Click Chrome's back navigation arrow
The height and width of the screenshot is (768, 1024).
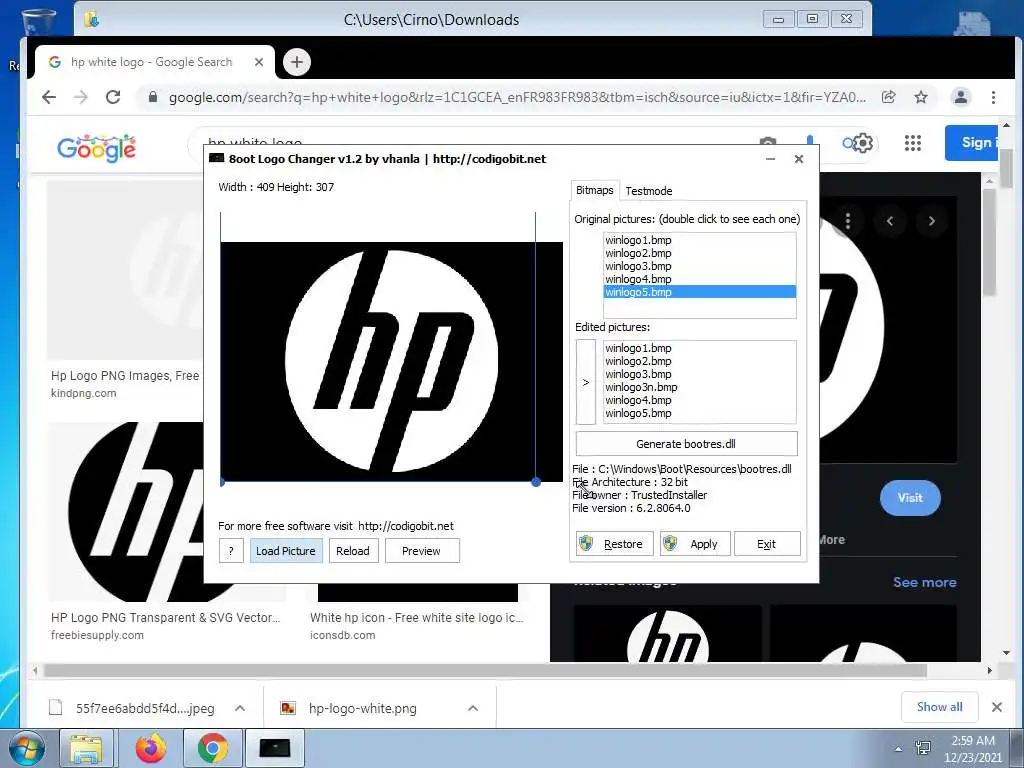pyautogui.click(x=49, y=97)
